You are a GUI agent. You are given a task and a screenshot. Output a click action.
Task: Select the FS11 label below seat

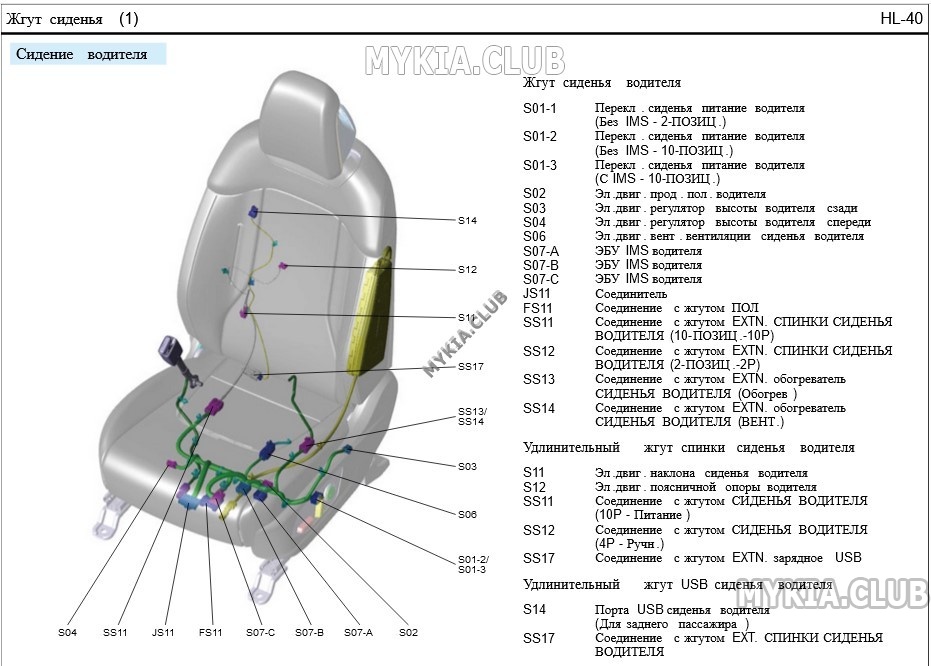tap(210, 633)
